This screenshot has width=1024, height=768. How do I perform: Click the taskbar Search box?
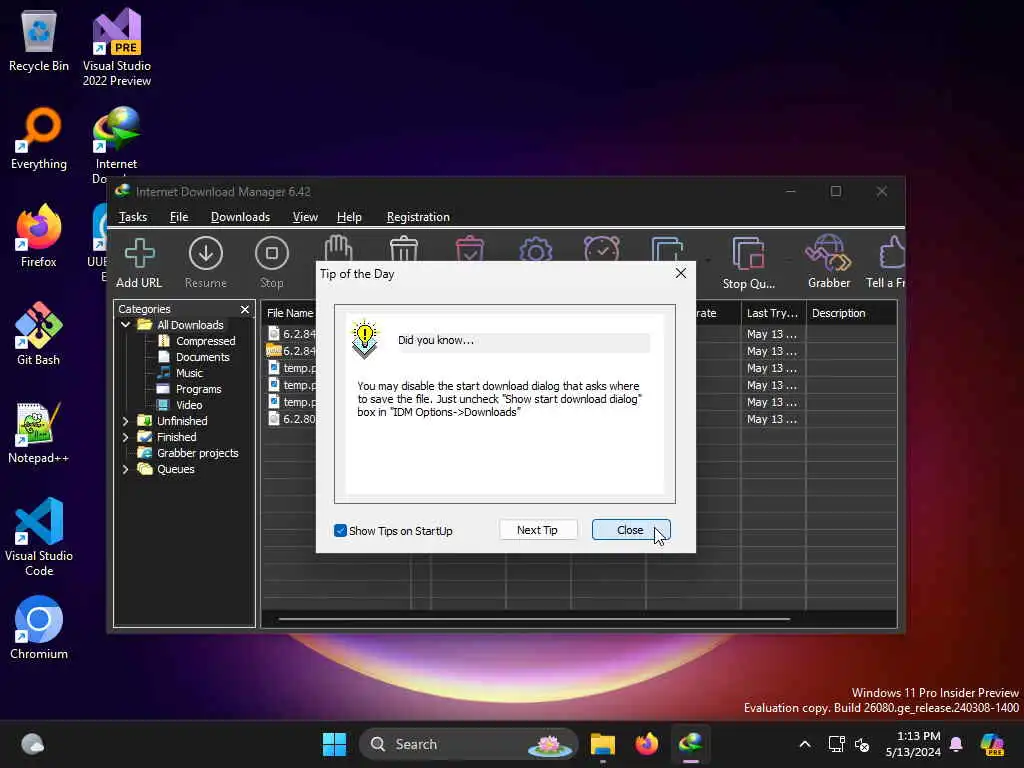(x=468, y=744)
